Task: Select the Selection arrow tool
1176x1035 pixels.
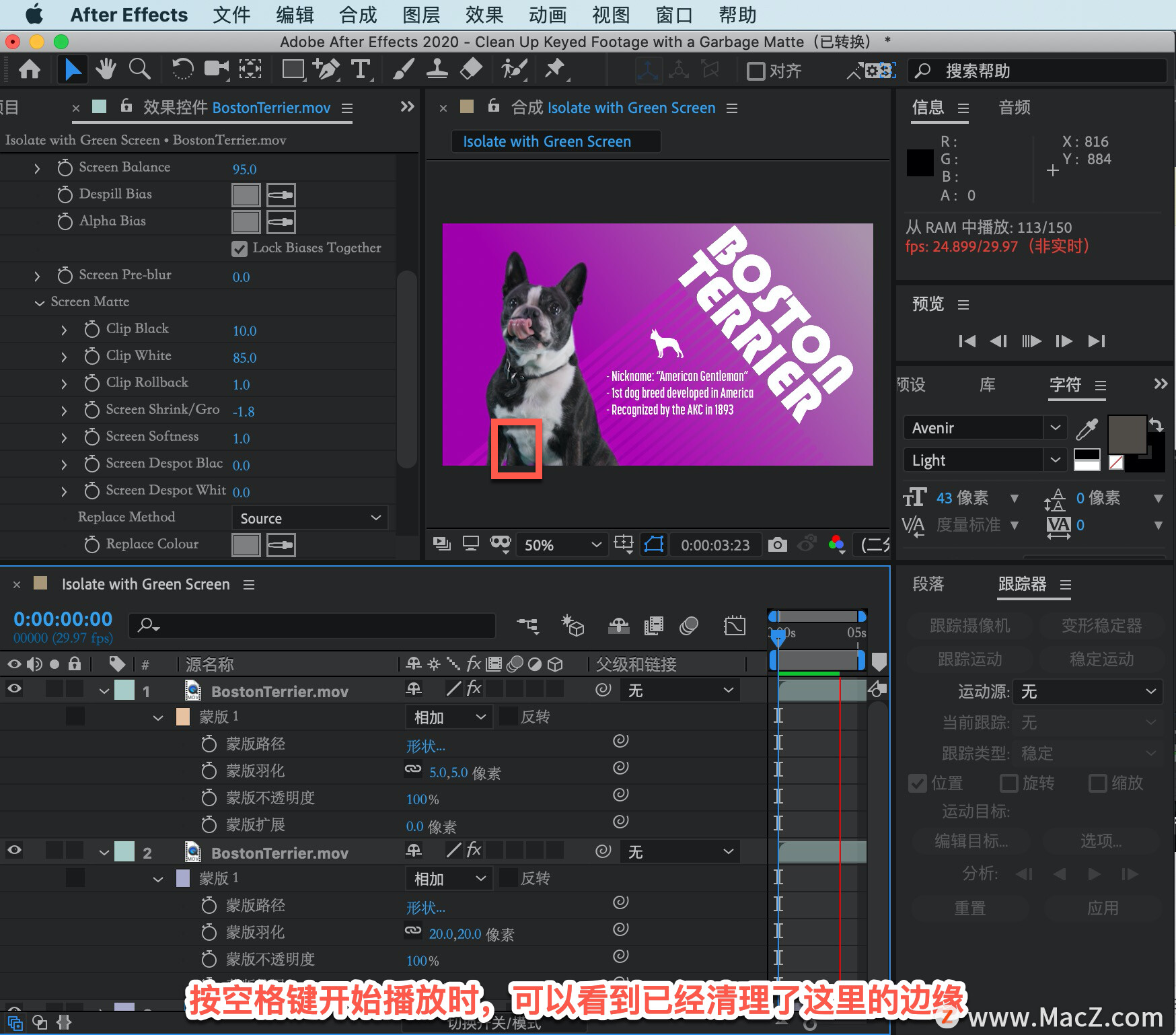Action: [72, 69]
